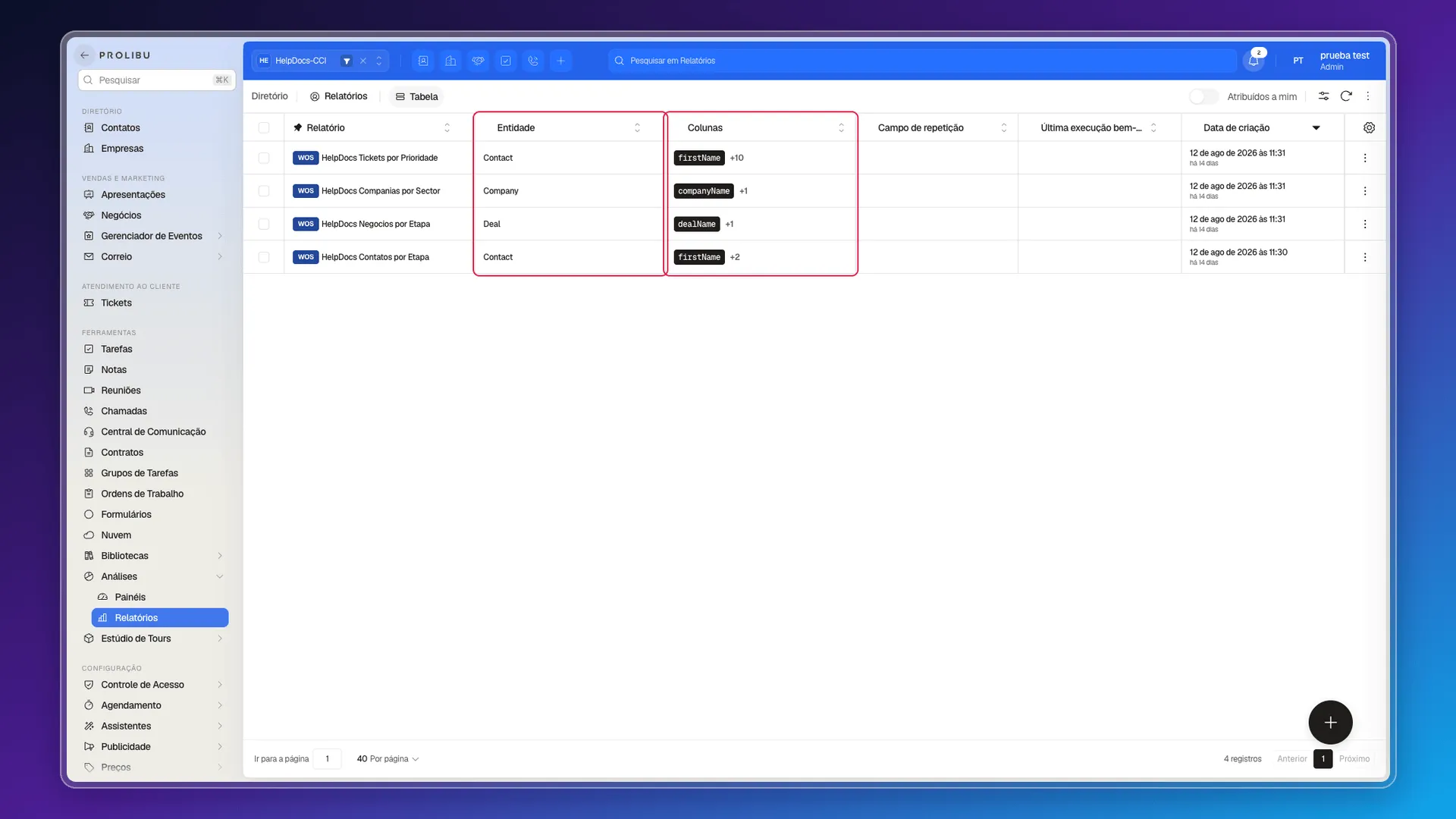Viewport: 1456px width, 819px height.
Task: Open table column settings gear
Action: 1369,127
